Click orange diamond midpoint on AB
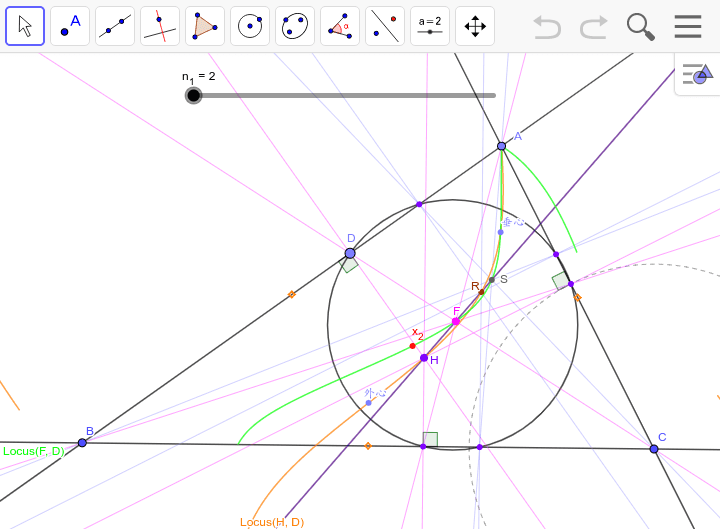 [292, 294]
